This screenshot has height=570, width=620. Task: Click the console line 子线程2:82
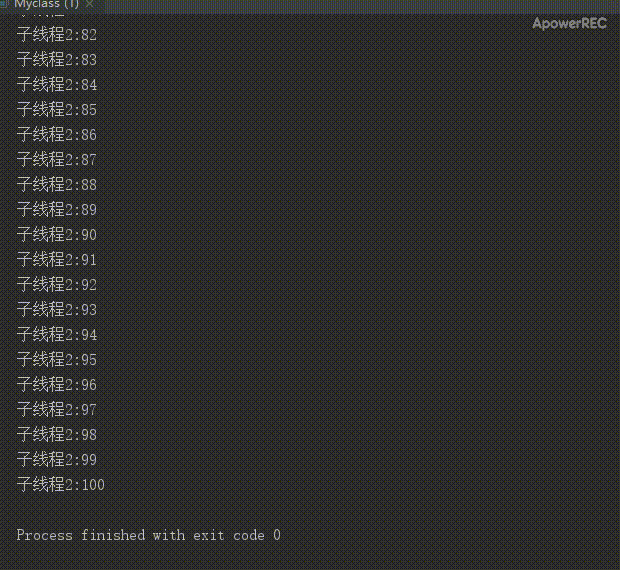57,35
